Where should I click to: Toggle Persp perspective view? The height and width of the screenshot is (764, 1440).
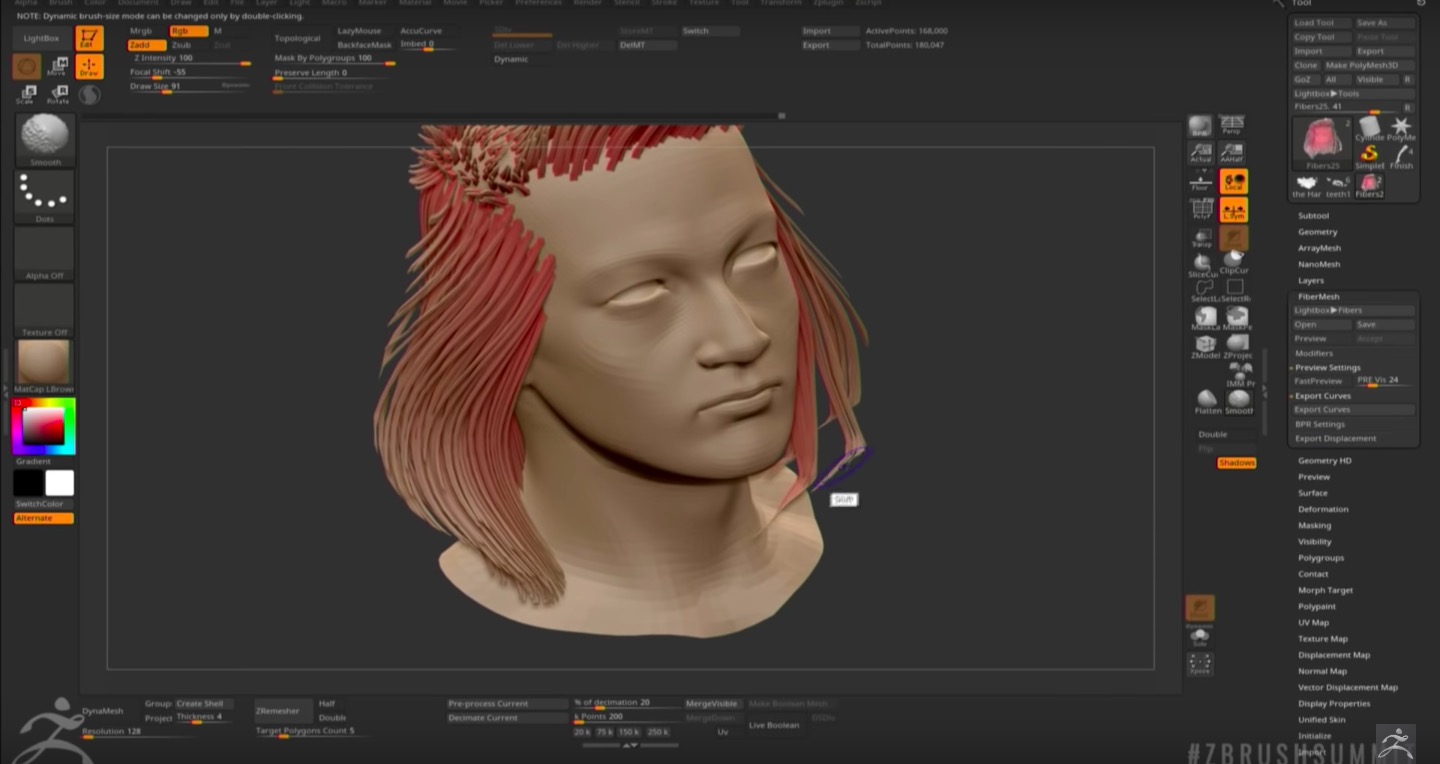1233,122
